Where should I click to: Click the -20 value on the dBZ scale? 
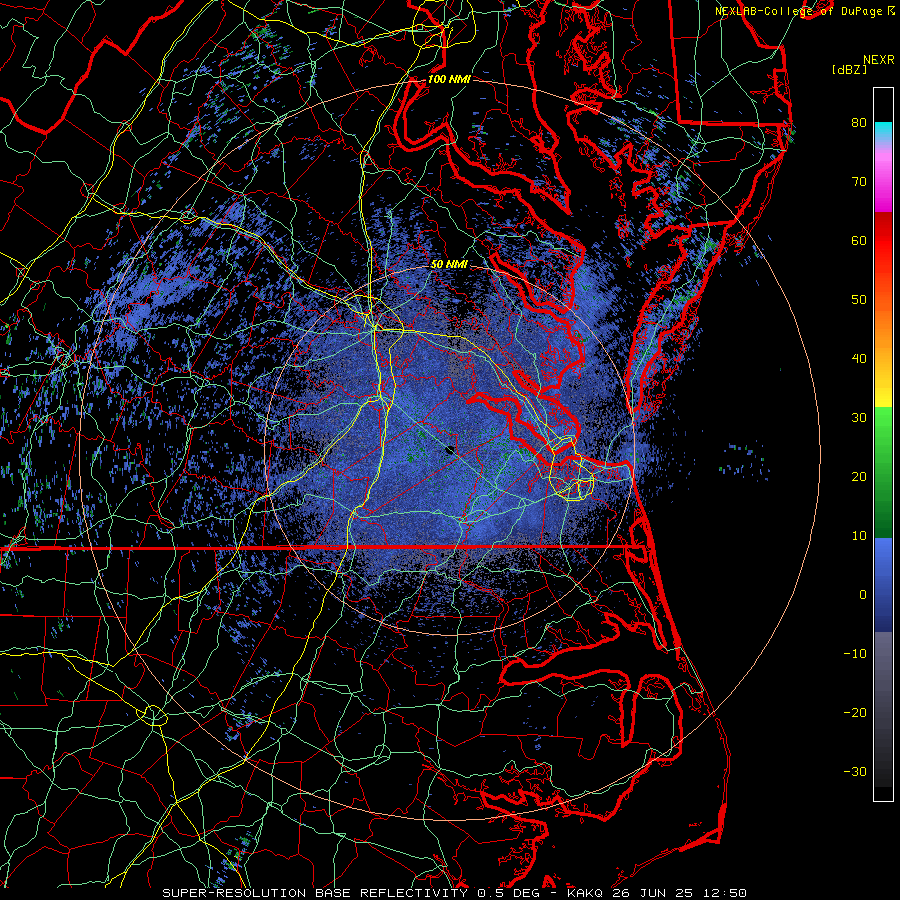coord(855,712)
